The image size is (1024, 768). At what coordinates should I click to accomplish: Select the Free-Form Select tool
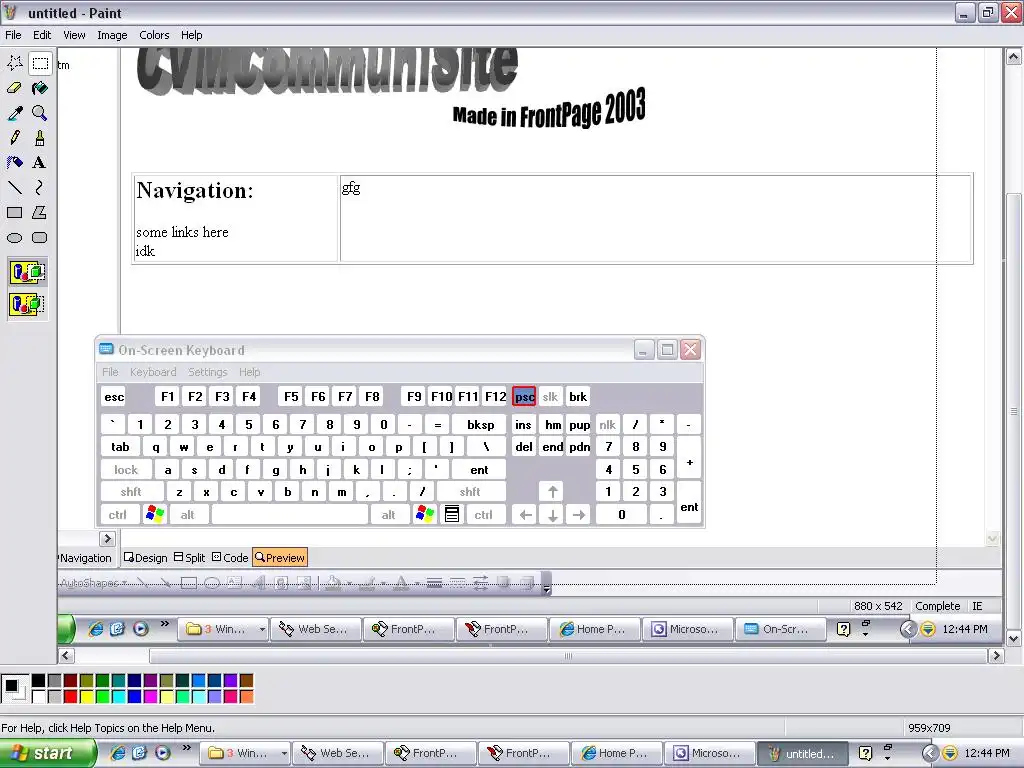(15, 63)
